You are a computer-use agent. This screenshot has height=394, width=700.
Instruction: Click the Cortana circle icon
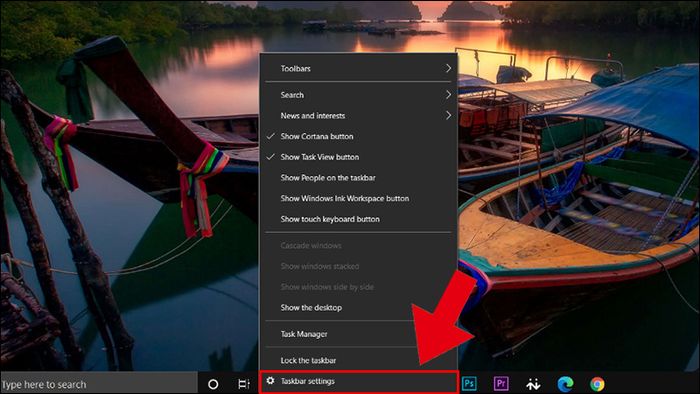click(213, 384)
